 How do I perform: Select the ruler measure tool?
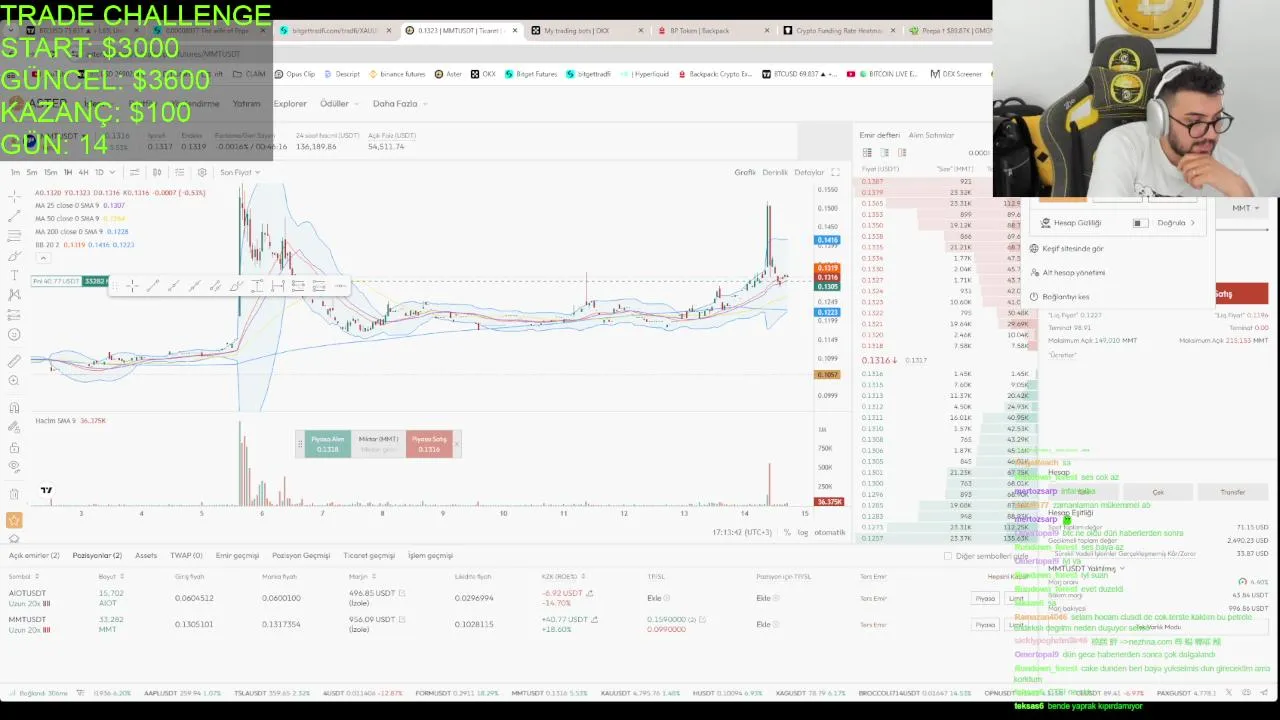(x=14, y=361)
